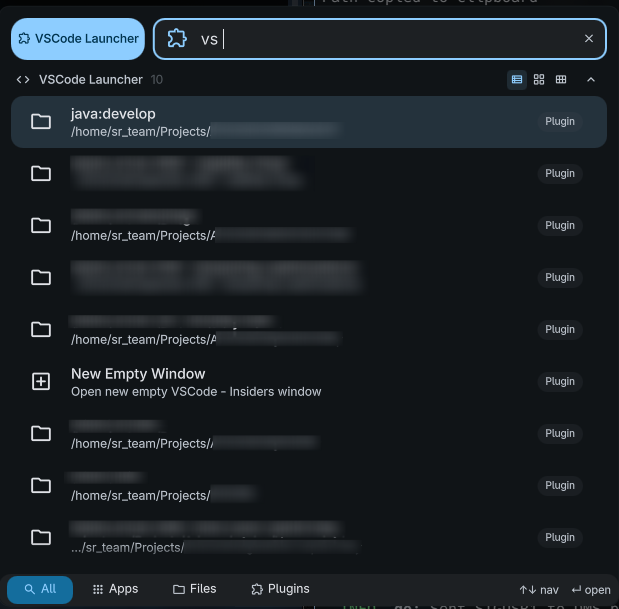Viewport: 619px width, 609px height.
Task: Click the folder icon of java:develop
Action: click(41, 122)
